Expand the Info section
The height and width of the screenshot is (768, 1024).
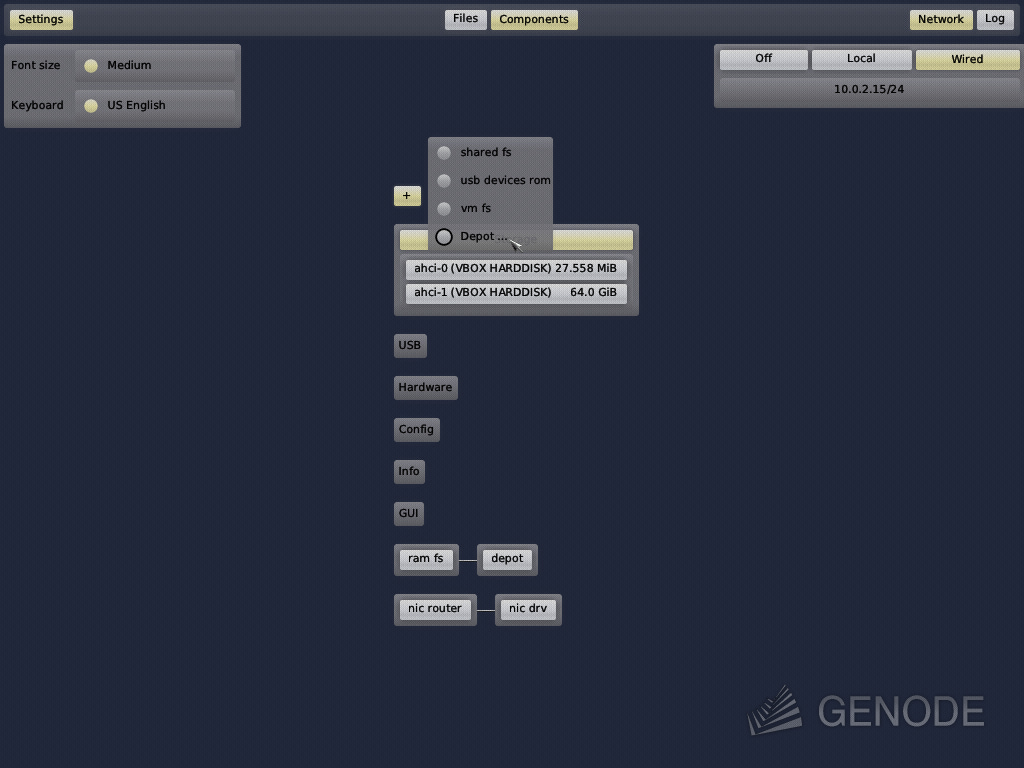click(409, 471)
